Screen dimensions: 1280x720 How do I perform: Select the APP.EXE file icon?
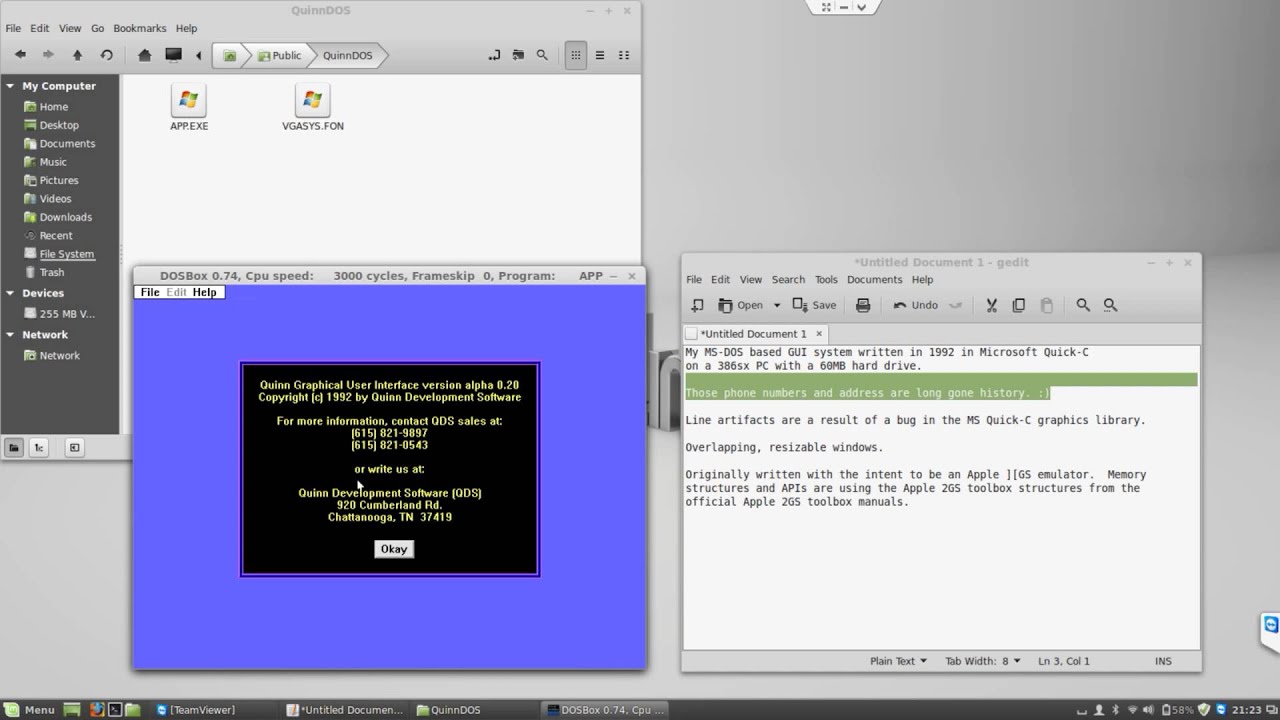[188, 100]
